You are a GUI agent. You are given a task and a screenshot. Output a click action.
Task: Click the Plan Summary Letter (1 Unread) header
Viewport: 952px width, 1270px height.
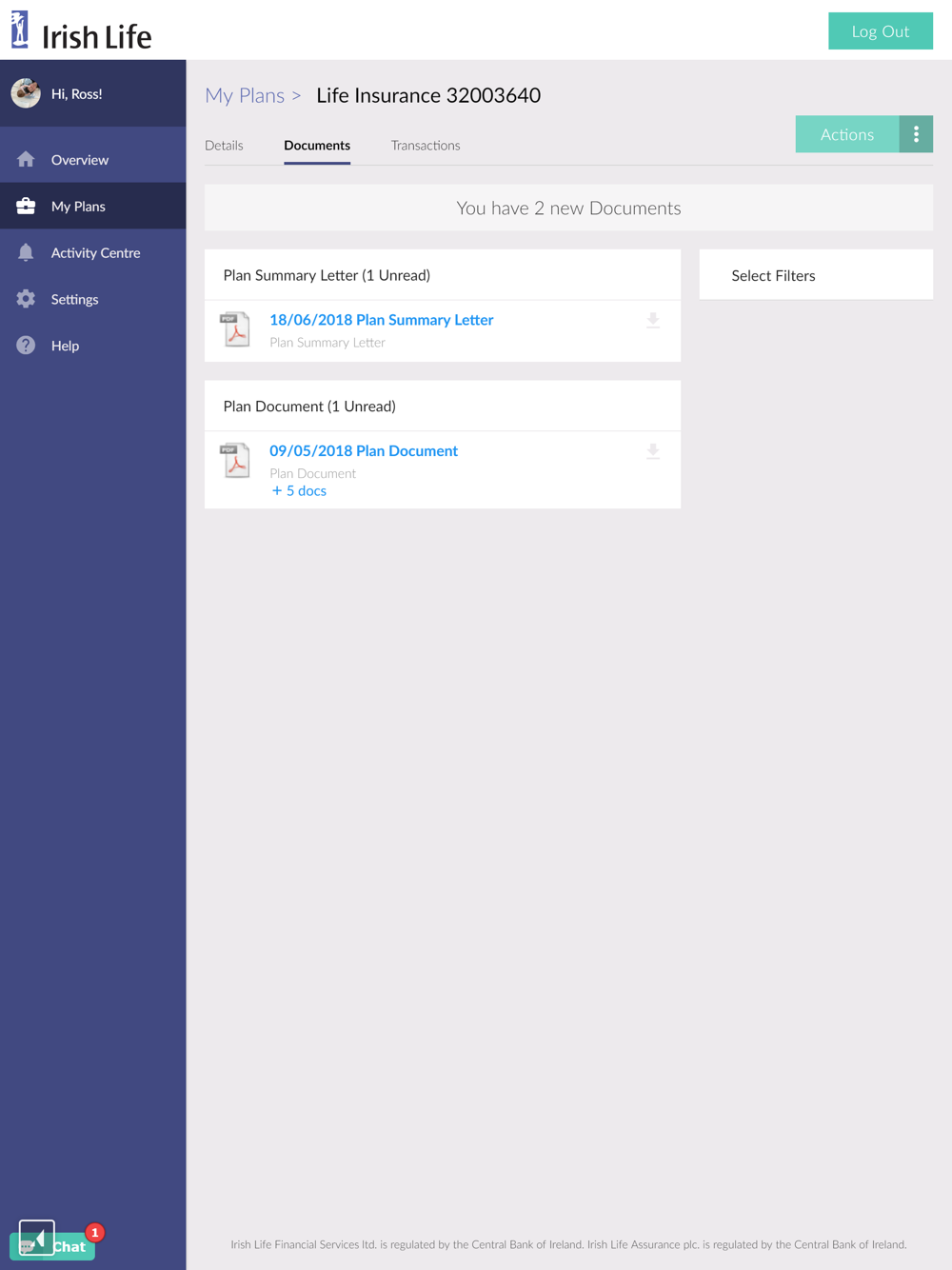[443, 275]
